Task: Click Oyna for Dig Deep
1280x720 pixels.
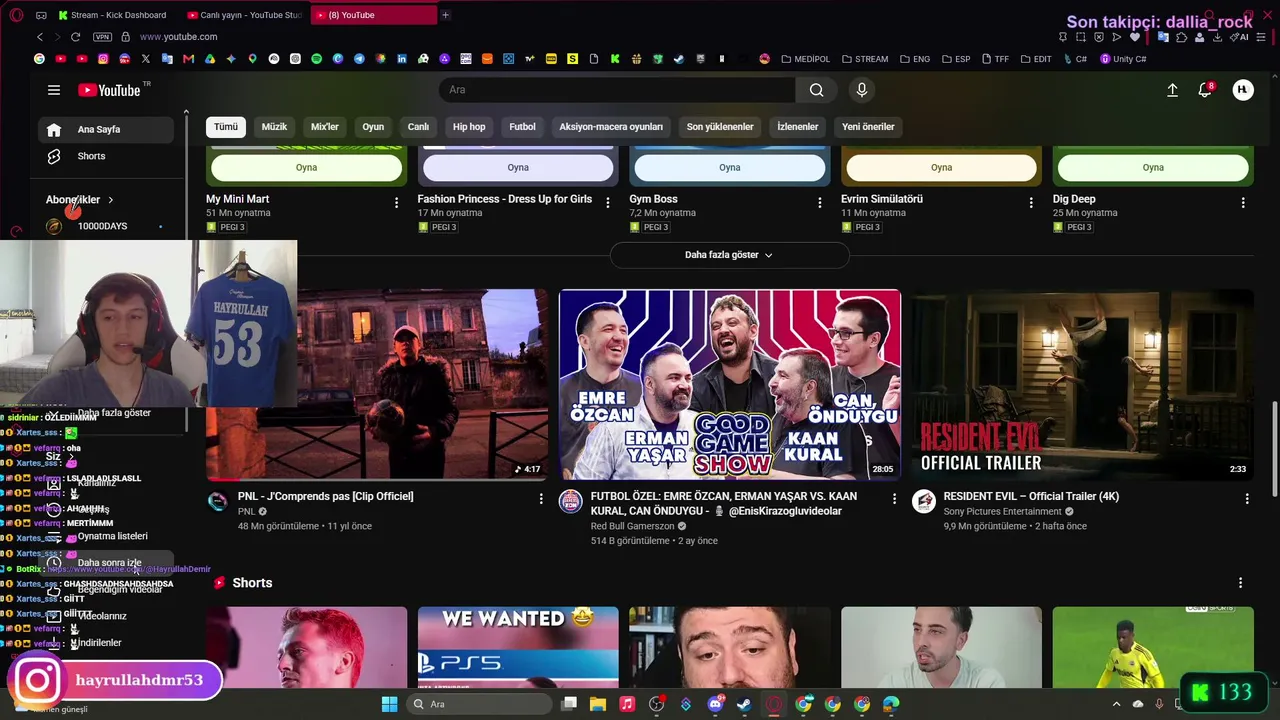Action: pyautogui.click(x=1153, y=167)
